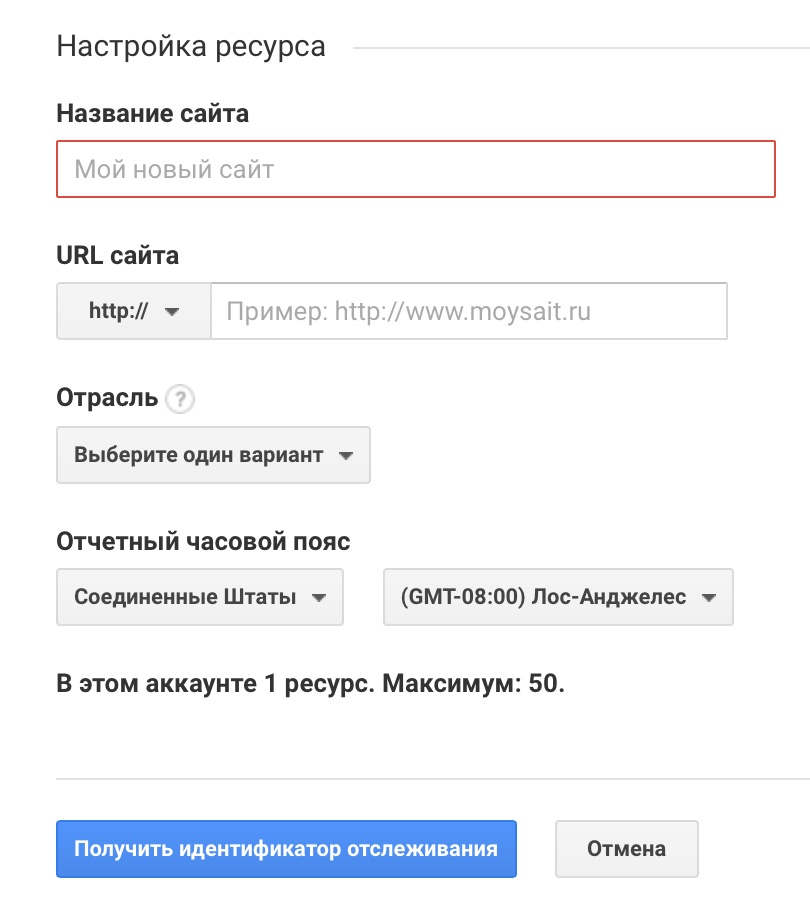Click the site URL input field
The image size is (810, 900).
pyautogui.click(x=470, y=311)
